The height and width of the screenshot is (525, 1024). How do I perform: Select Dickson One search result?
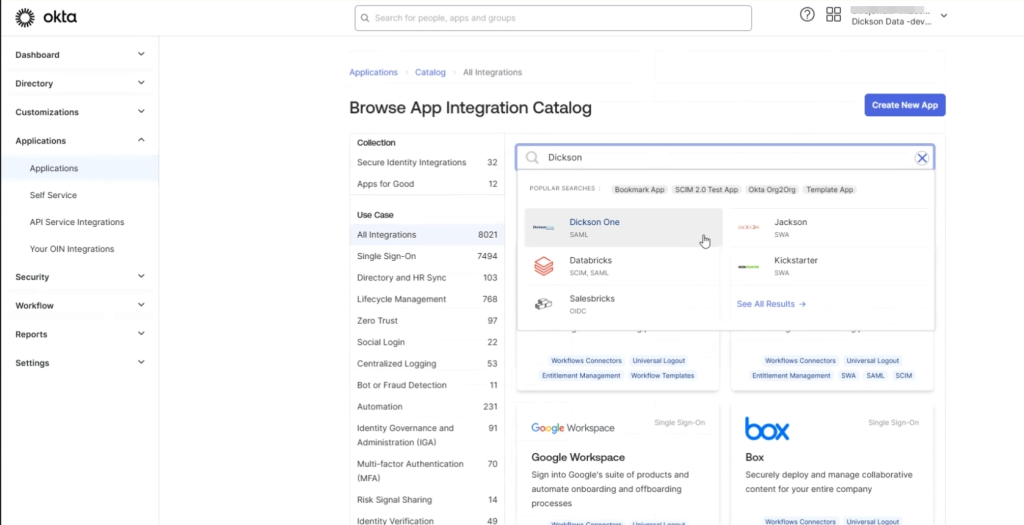tap(624, 227)
